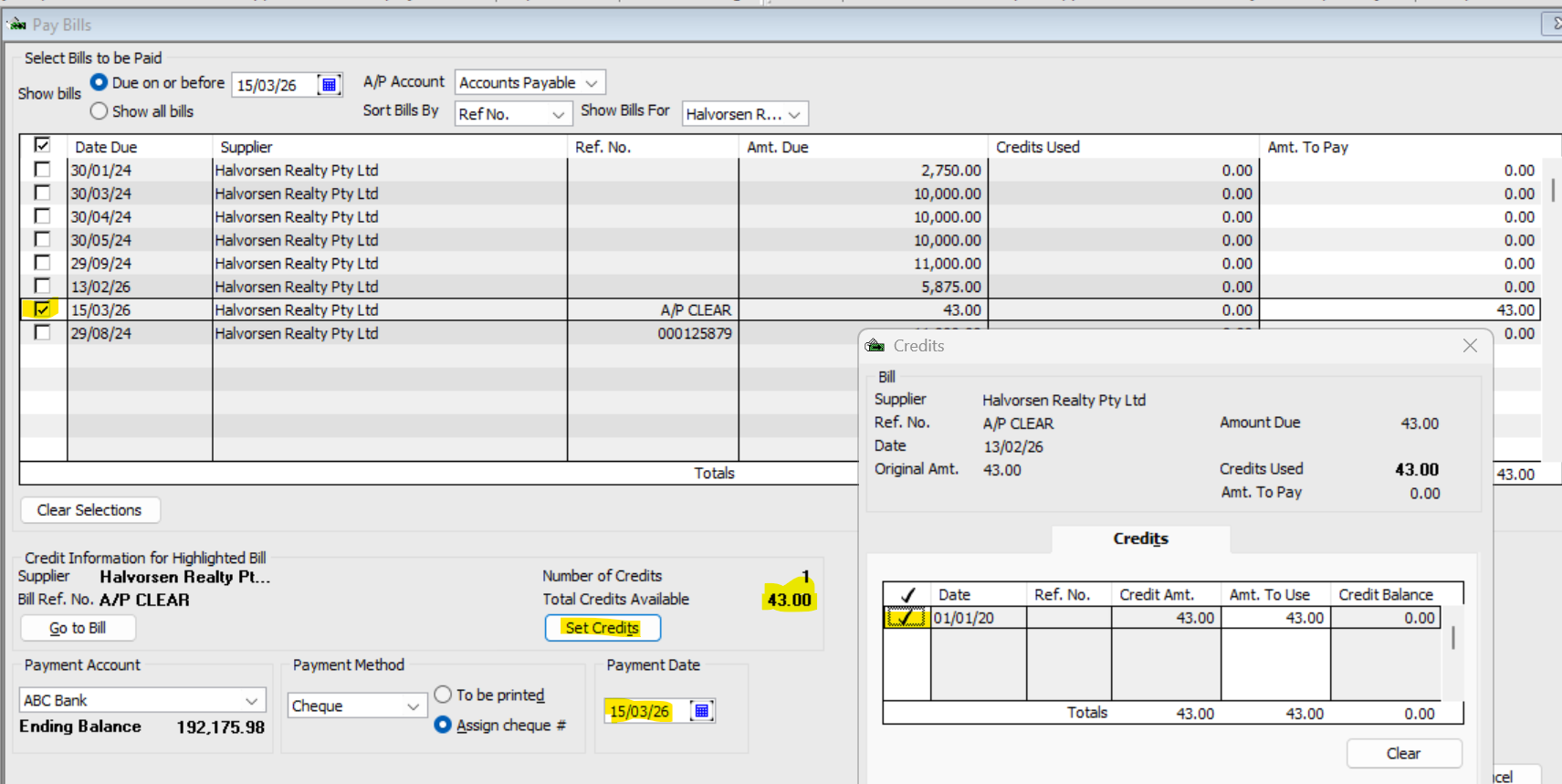
Task: Close the Credits dialog
Action: pyautogui.click(x=1469, y=346)
